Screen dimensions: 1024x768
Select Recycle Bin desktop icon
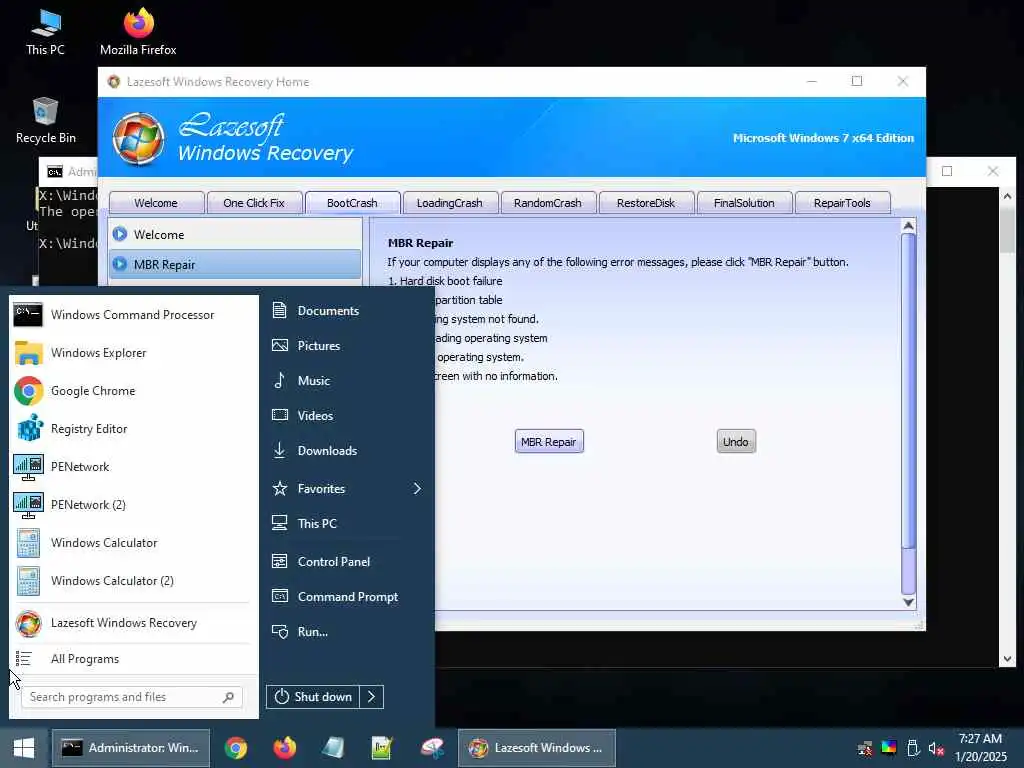click(46, 121)
